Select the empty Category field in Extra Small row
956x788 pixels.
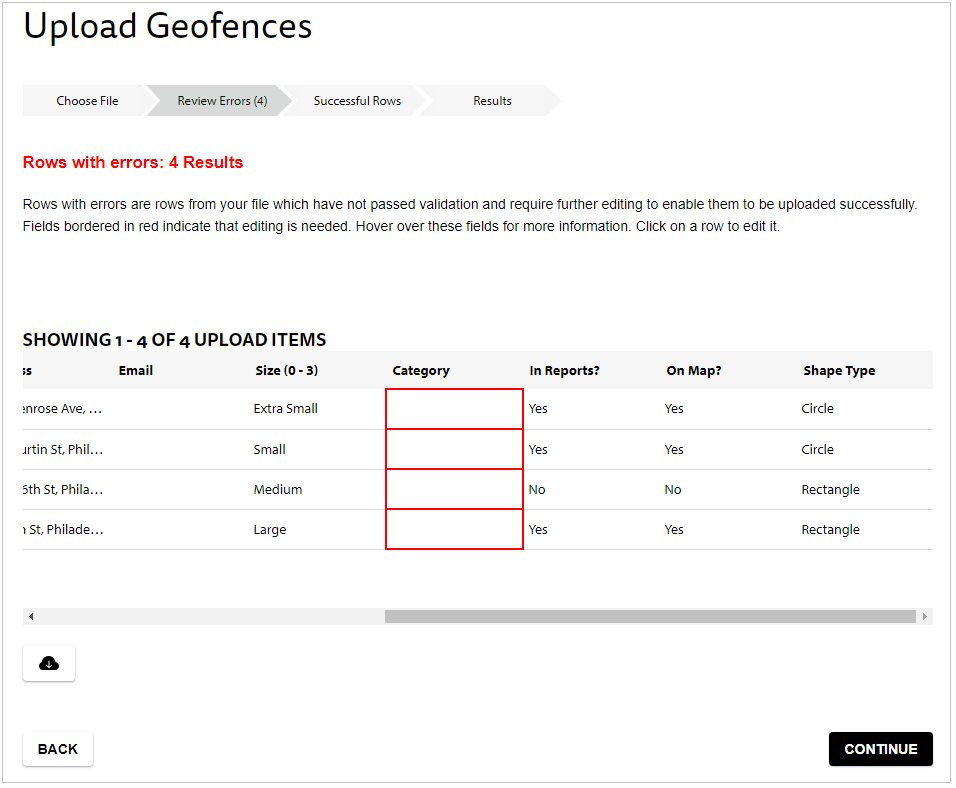tap(454, 409)
